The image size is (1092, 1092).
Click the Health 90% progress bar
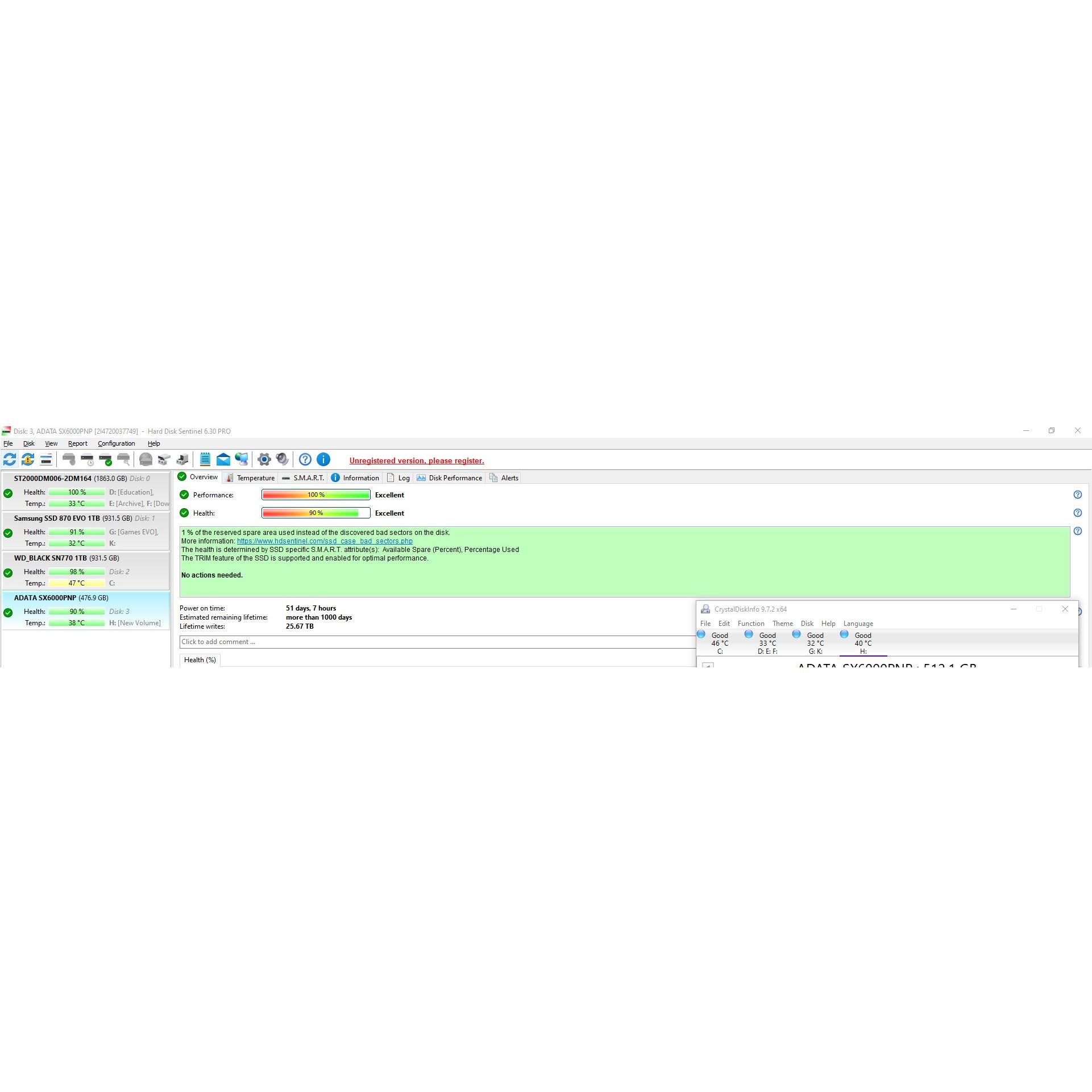point(315,513)
